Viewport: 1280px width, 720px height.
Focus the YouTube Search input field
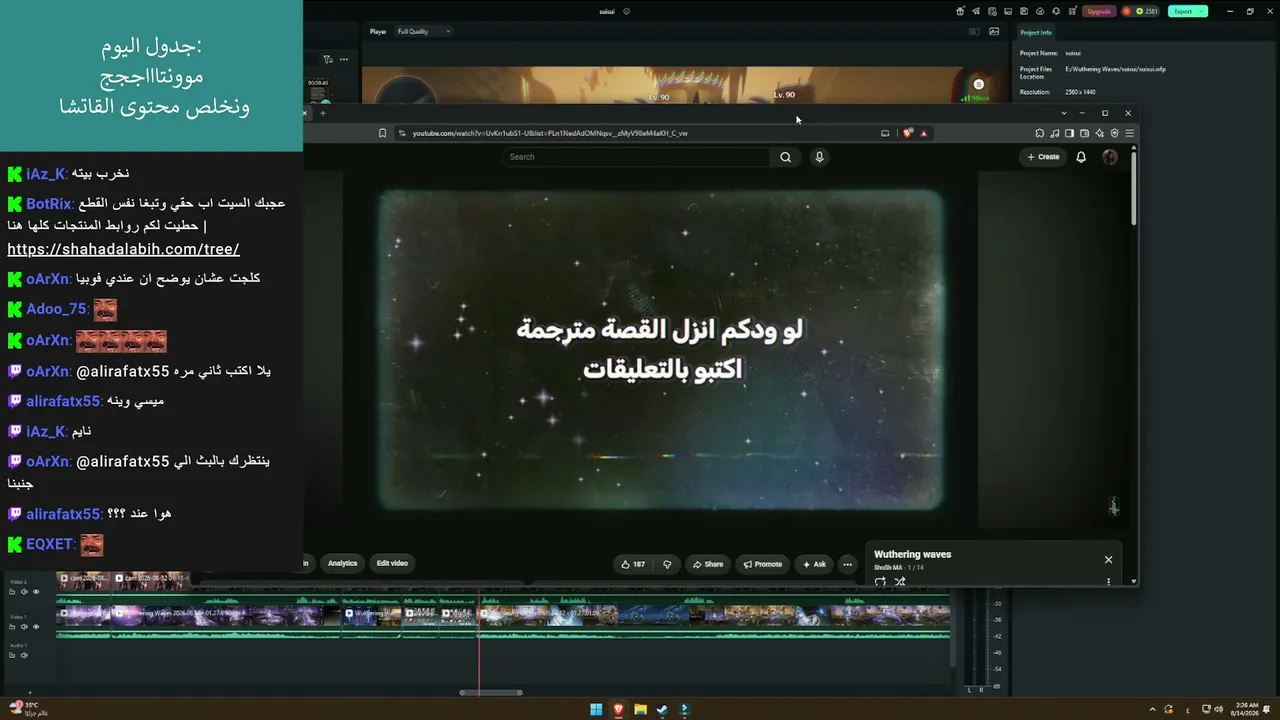tap(637, 157)
